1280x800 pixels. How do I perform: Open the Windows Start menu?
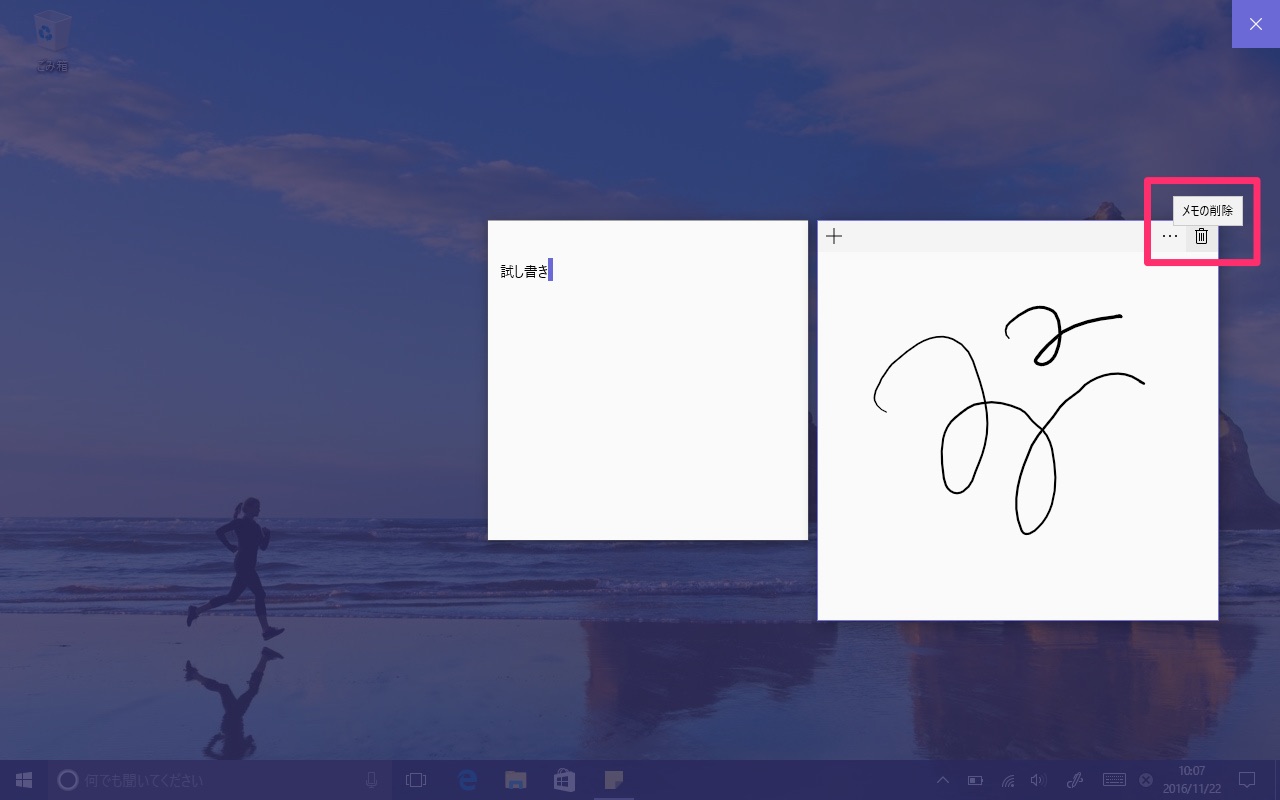click(24, 780)
